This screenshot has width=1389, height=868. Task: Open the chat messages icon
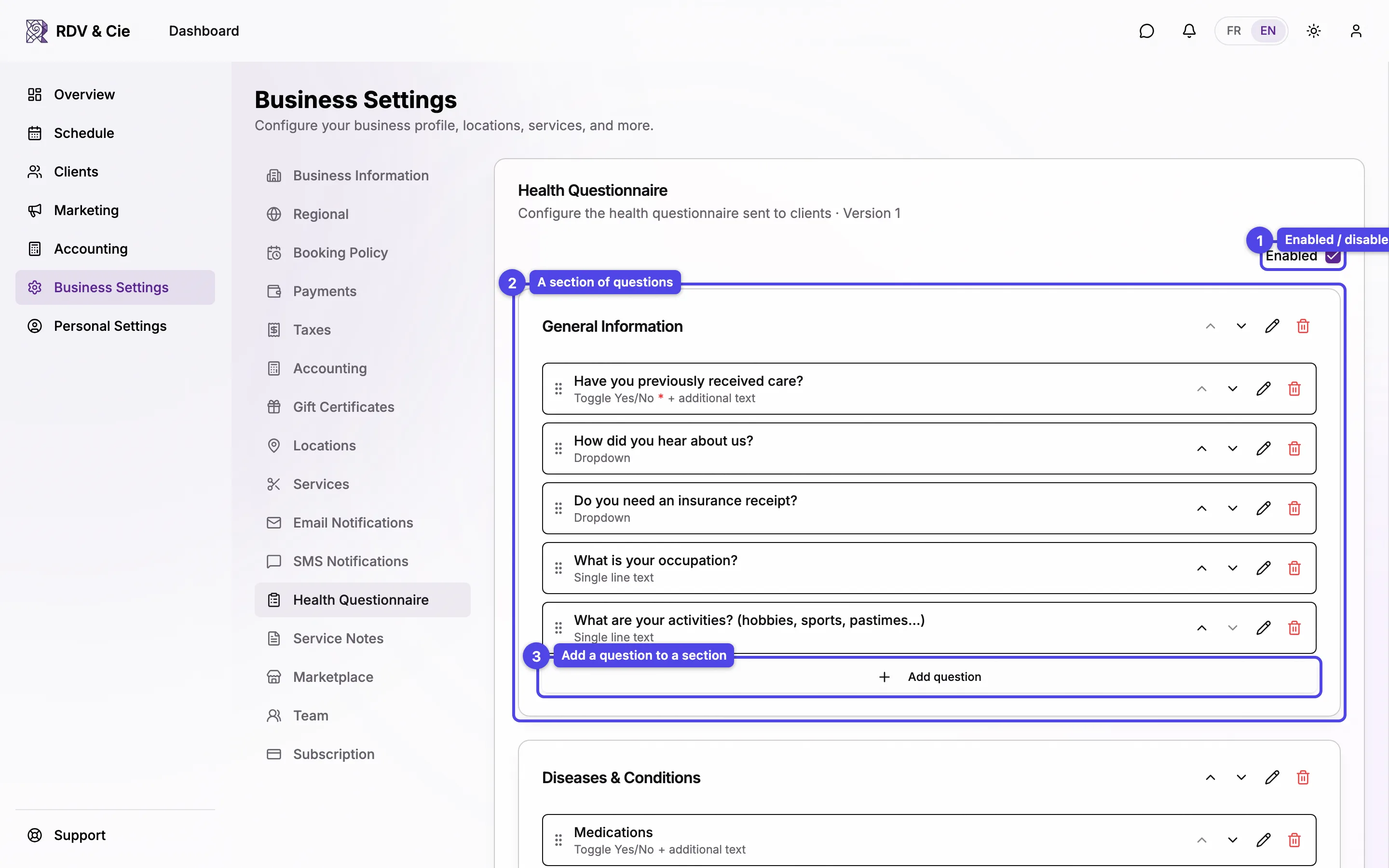tap(1146, 31)
